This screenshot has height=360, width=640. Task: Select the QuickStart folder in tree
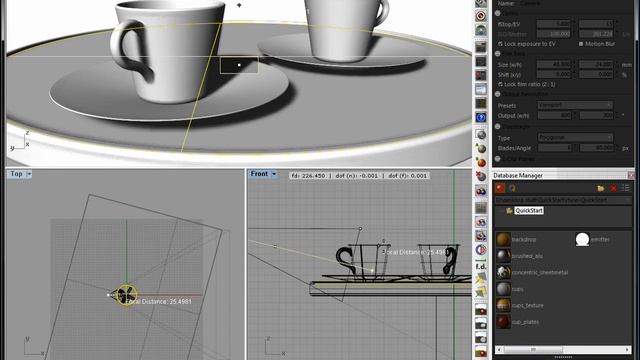(x=529, y=211)
